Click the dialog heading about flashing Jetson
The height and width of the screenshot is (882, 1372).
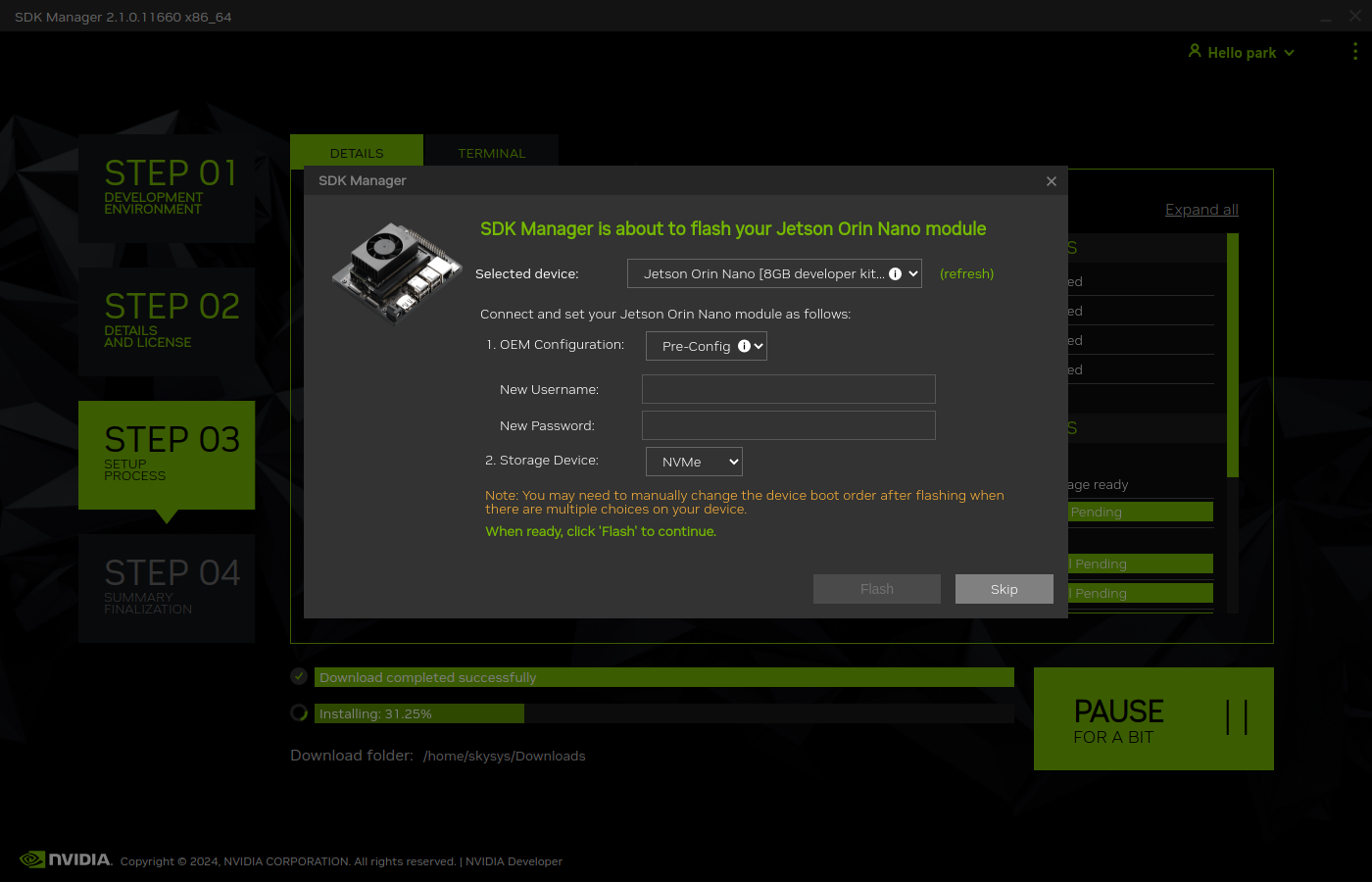[733, 229]
